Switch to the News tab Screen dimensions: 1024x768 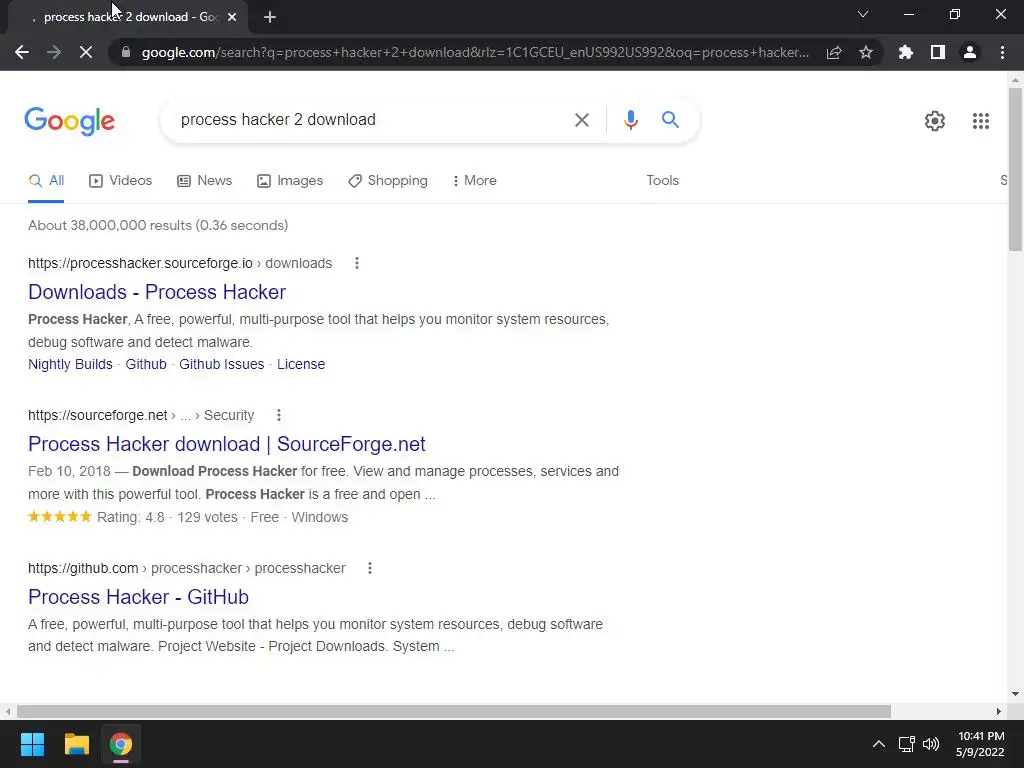pyautogui.click(x=204, y=181)
